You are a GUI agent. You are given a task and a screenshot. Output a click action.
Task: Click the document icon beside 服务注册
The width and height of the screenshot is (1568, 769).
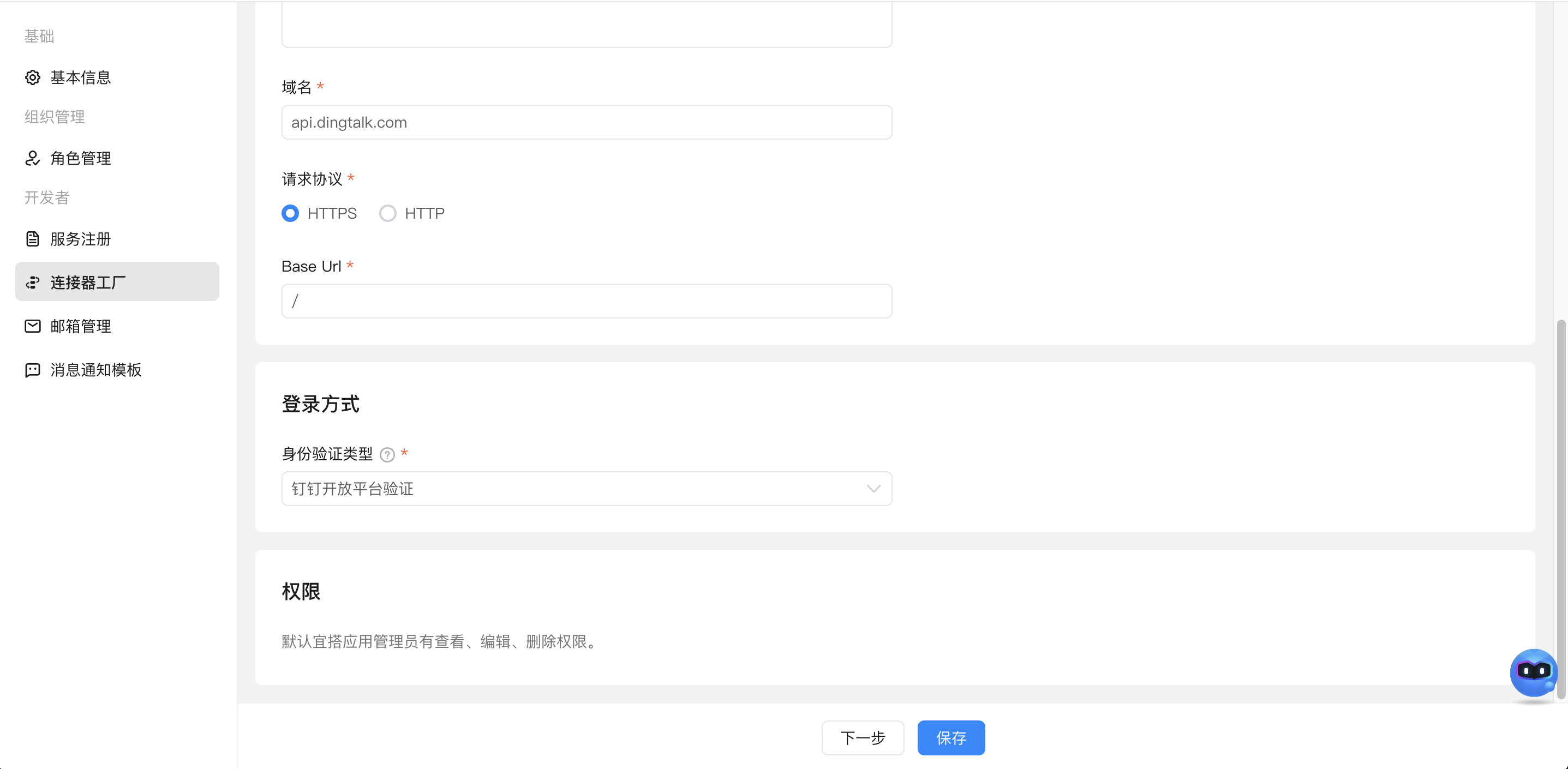tap(32, 239)
